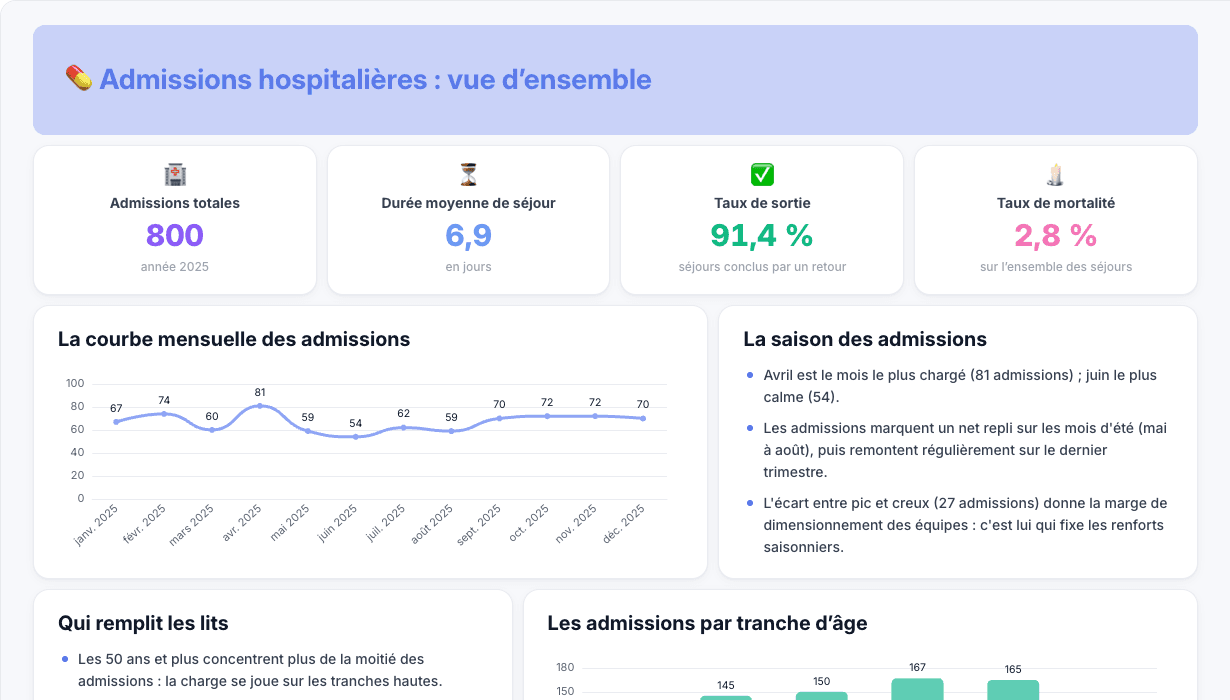Click the 'août 2025' axis label
The width and height of the screenshot is (1230, 700).
tap(432, 526)
